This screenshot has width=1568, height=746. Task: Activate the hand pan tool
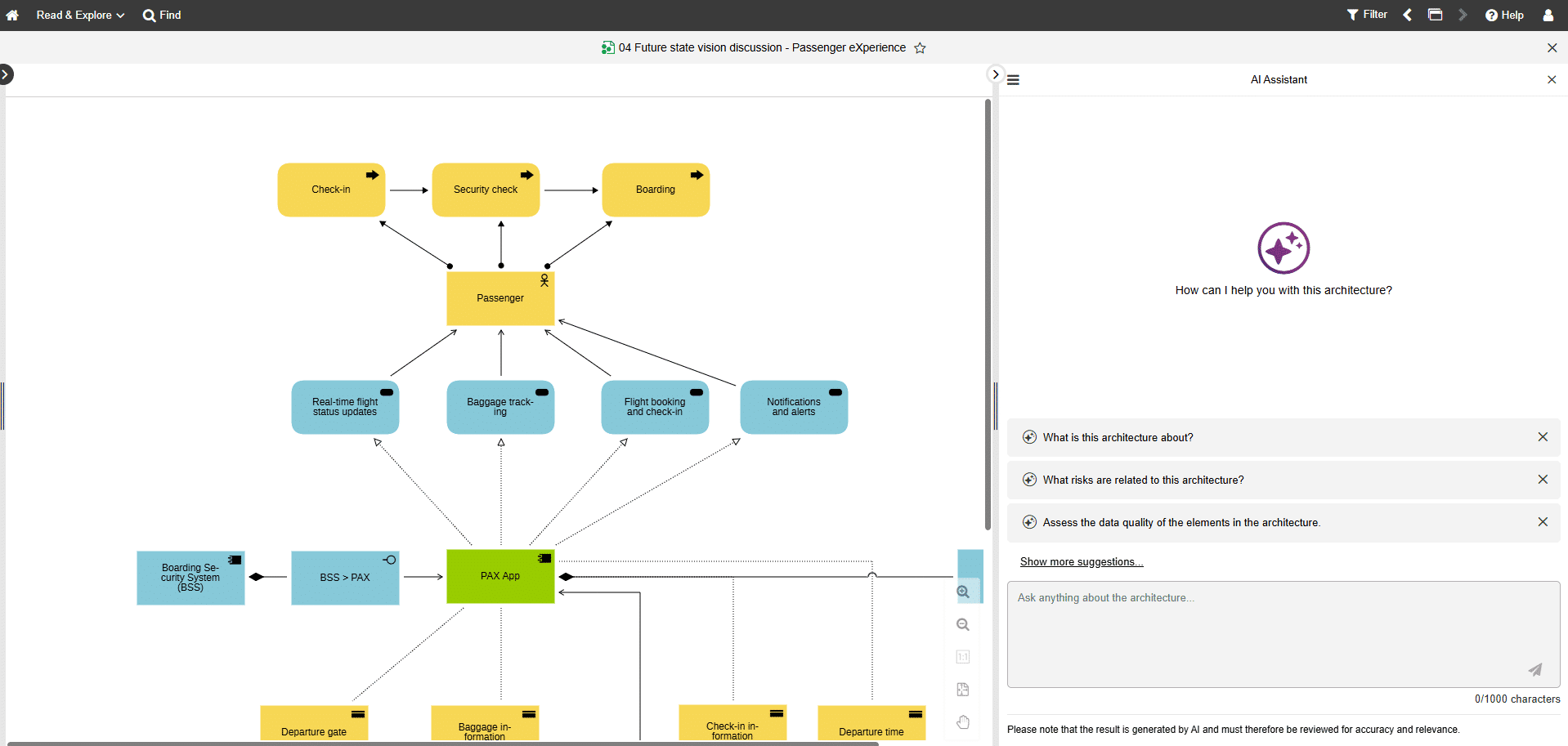click(x=963, y=722)
